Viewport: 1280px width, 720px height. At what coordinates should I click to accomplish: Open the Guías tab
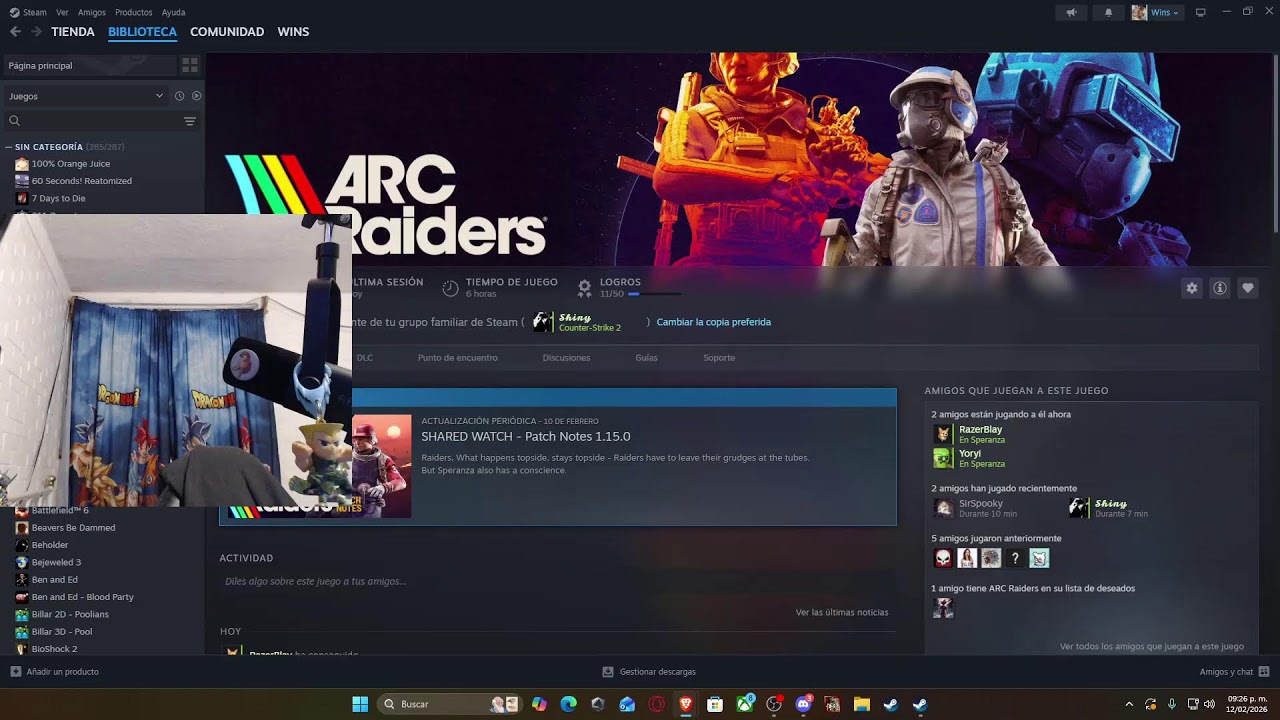(x=646, y=358)
